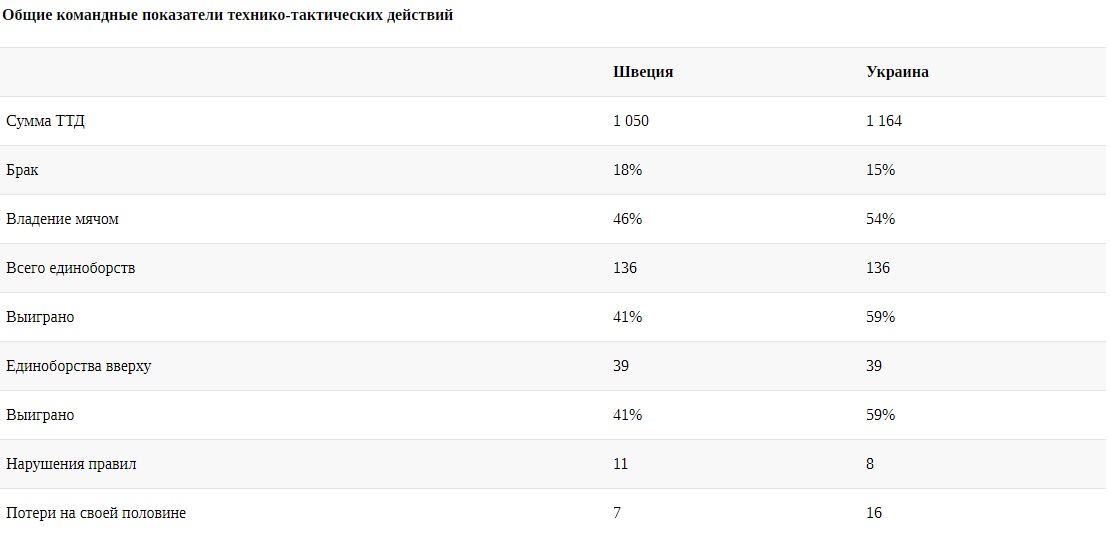The height and width of the screenshot is (538, 1110).
Task: Click Ukraine's 16 losses value
Action: (x=874, y=513)
